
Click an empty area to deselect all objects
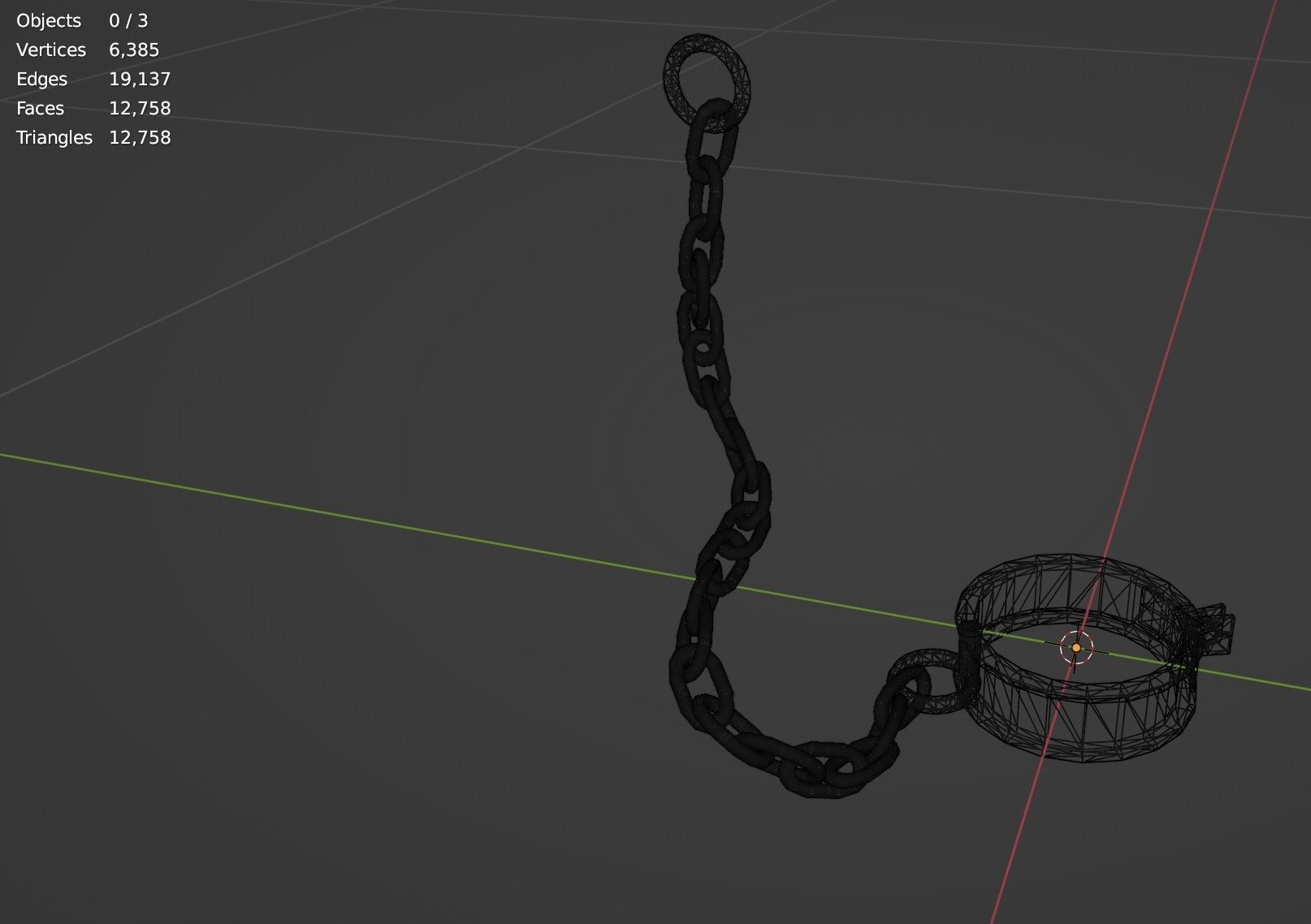pyautogui.click(x=325, y=731)
